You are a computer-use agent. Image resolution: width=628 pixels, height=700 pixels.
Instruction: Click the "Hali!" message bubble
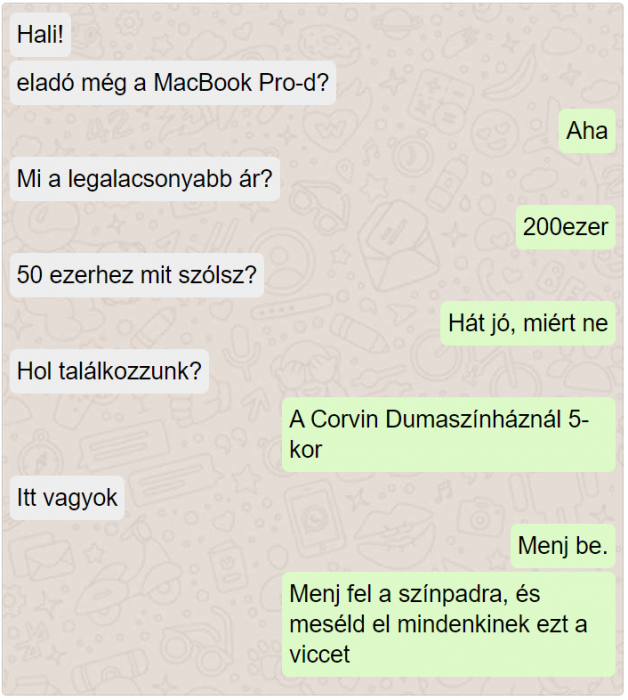click(x=40, y=35)
